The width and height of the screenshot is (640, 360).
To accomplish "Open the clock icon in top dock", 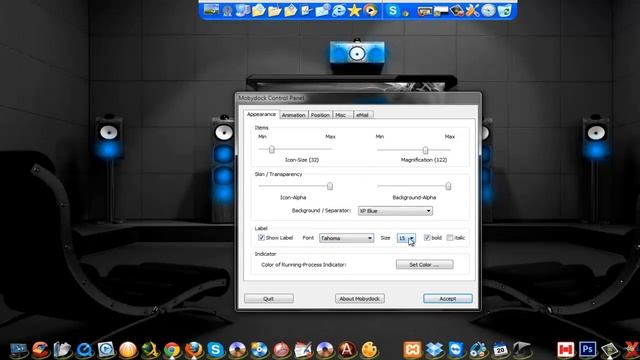I will tap(488, 11).
